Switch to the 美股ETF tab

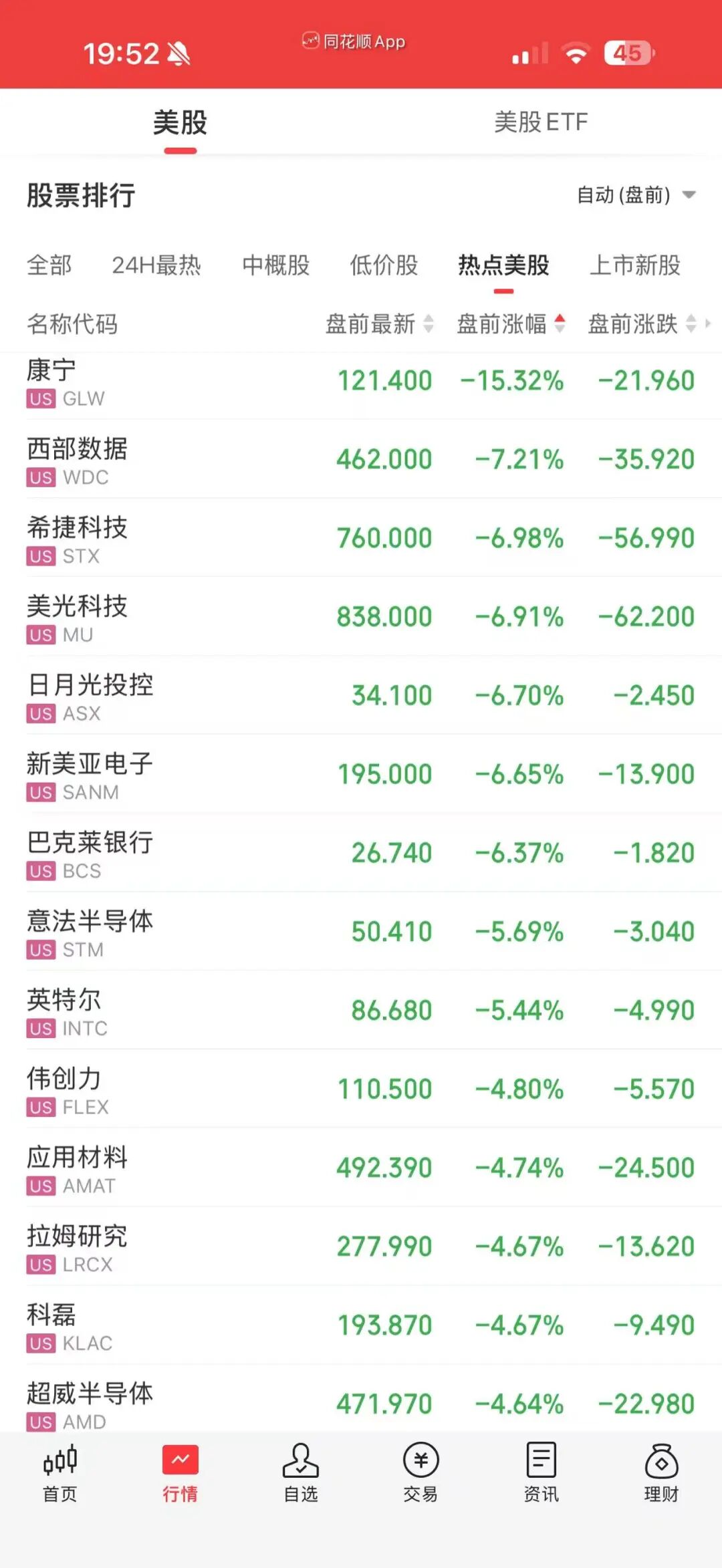coord(541,122)
